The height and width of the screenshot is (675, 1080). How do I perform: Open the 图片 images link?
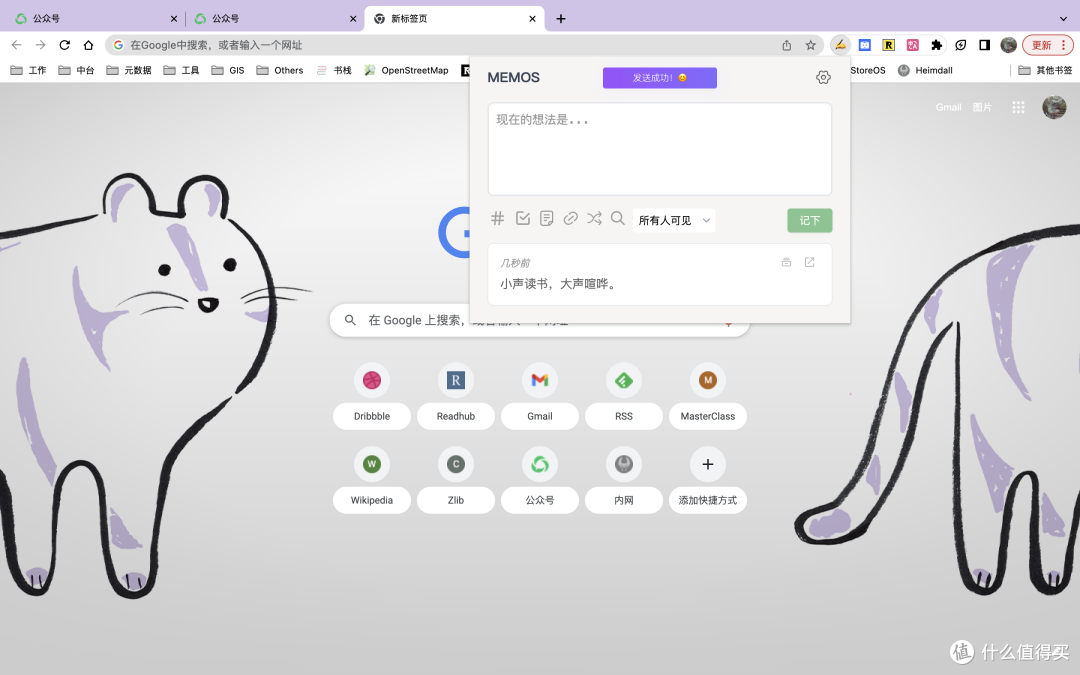coord(982,107)
